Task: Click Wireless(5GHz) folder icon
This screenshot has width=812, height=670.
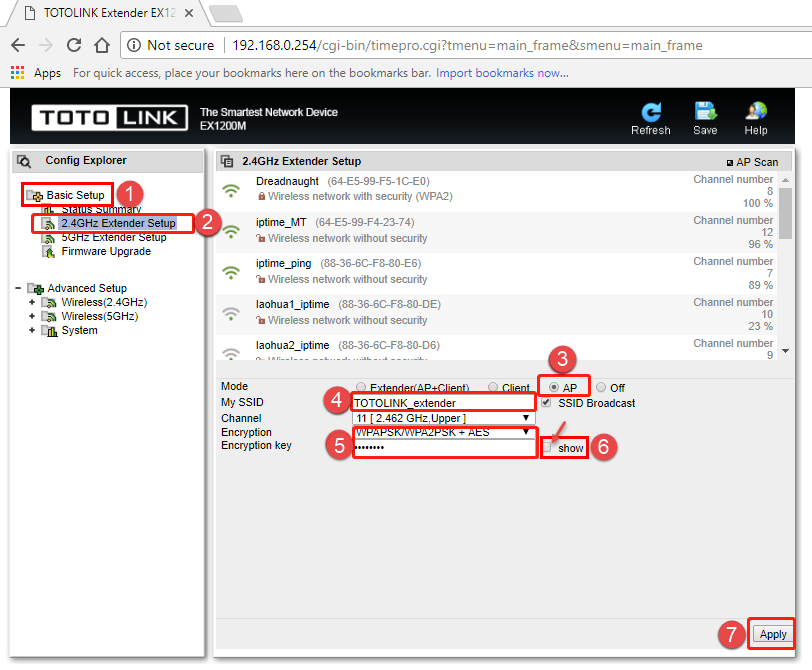Action: click(x=49, y=316)
